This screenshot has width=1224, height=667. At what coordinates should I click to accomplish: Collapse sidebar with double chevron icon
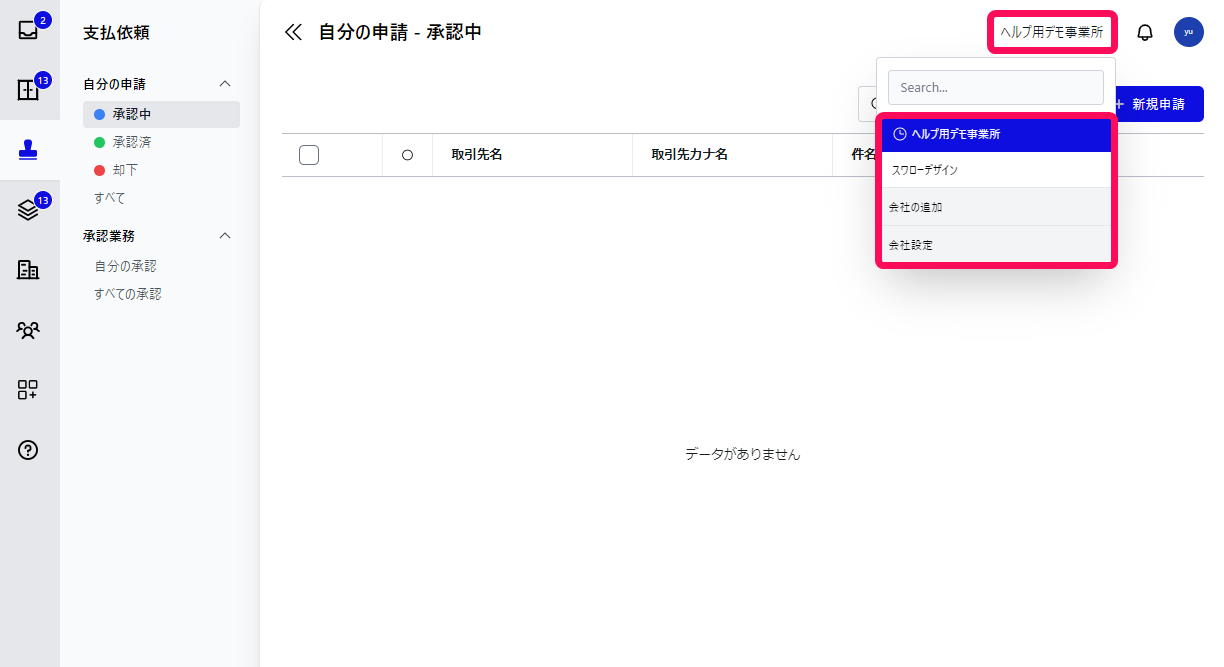click(293, 32)
